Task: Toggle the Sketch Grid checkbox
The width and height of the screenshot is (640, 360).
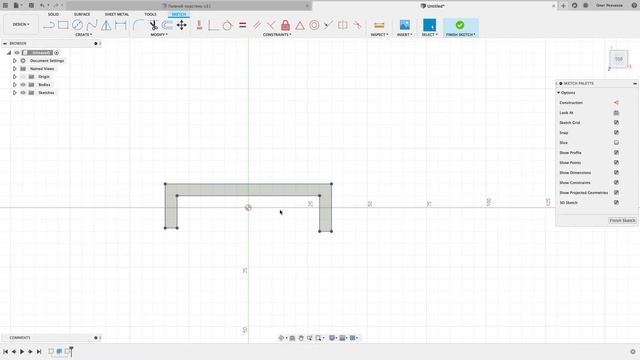Action: [x=616, y=122]
